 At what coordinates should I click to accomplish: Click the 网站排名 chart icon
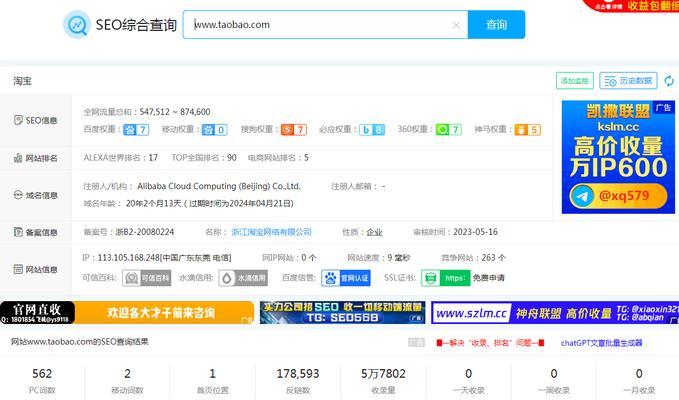coord(18,158)
